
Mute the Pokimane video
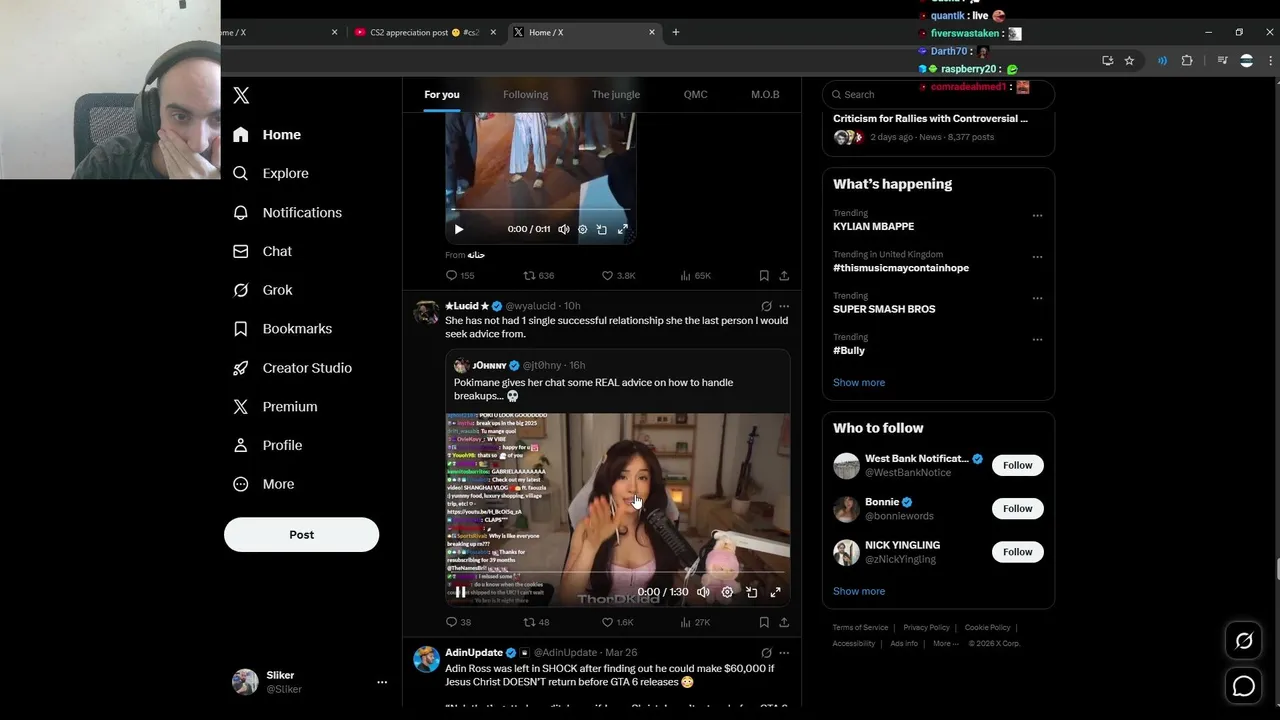pyautogui.click(x=703, y=592)
